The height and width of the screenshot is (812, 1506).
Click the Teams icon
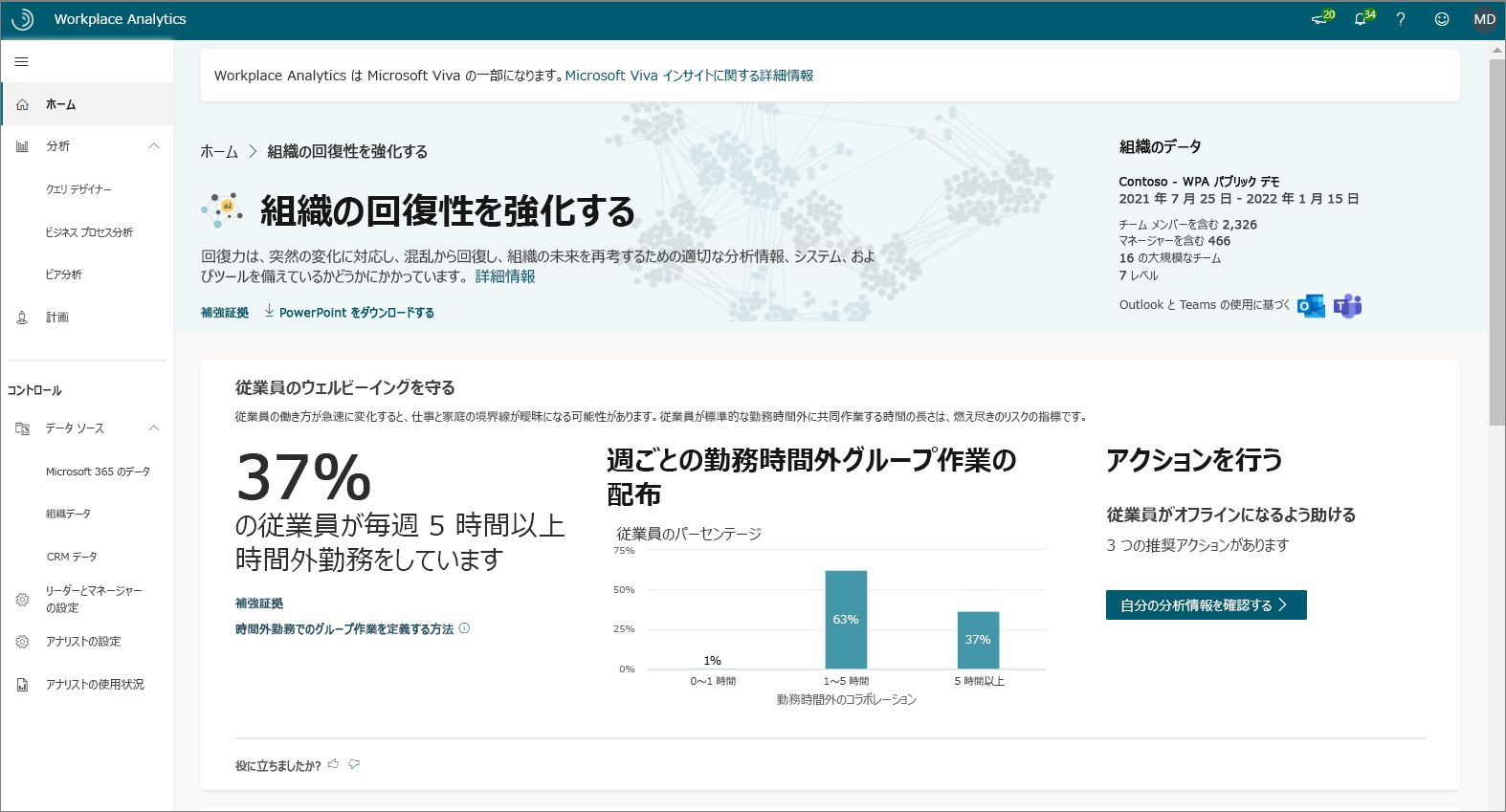(1347, 306)
